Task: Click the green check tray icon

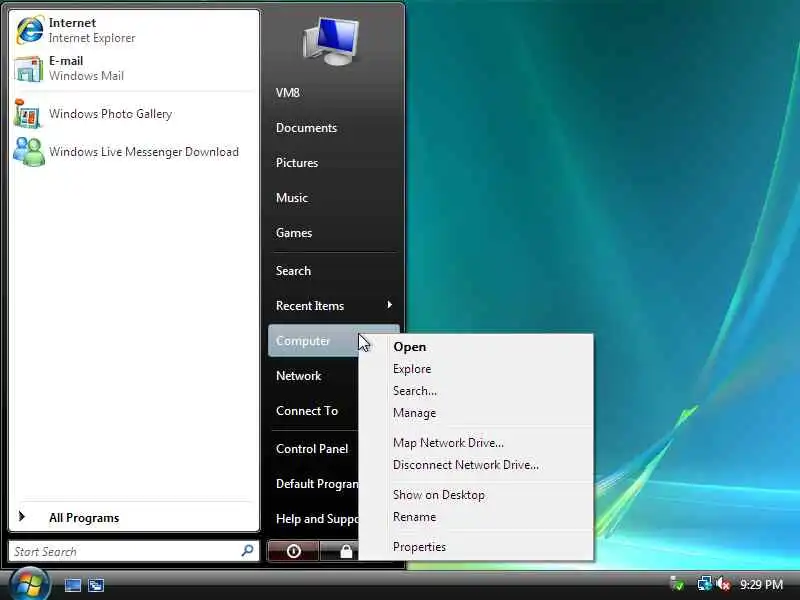Action: tap(678, 584)
